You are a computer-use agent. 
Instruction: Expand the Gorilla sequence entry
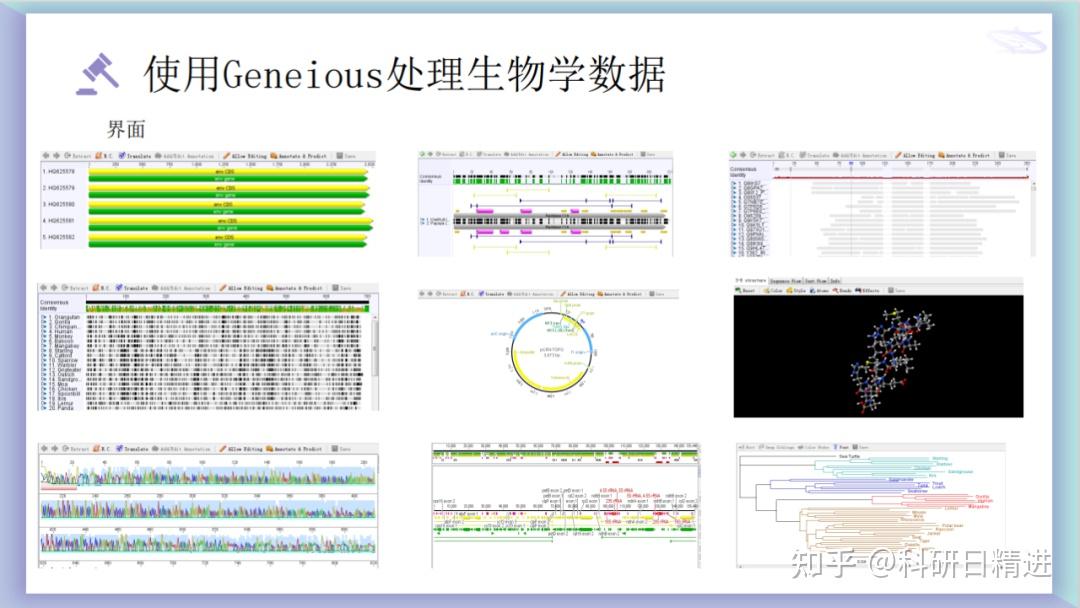[45, 320]
